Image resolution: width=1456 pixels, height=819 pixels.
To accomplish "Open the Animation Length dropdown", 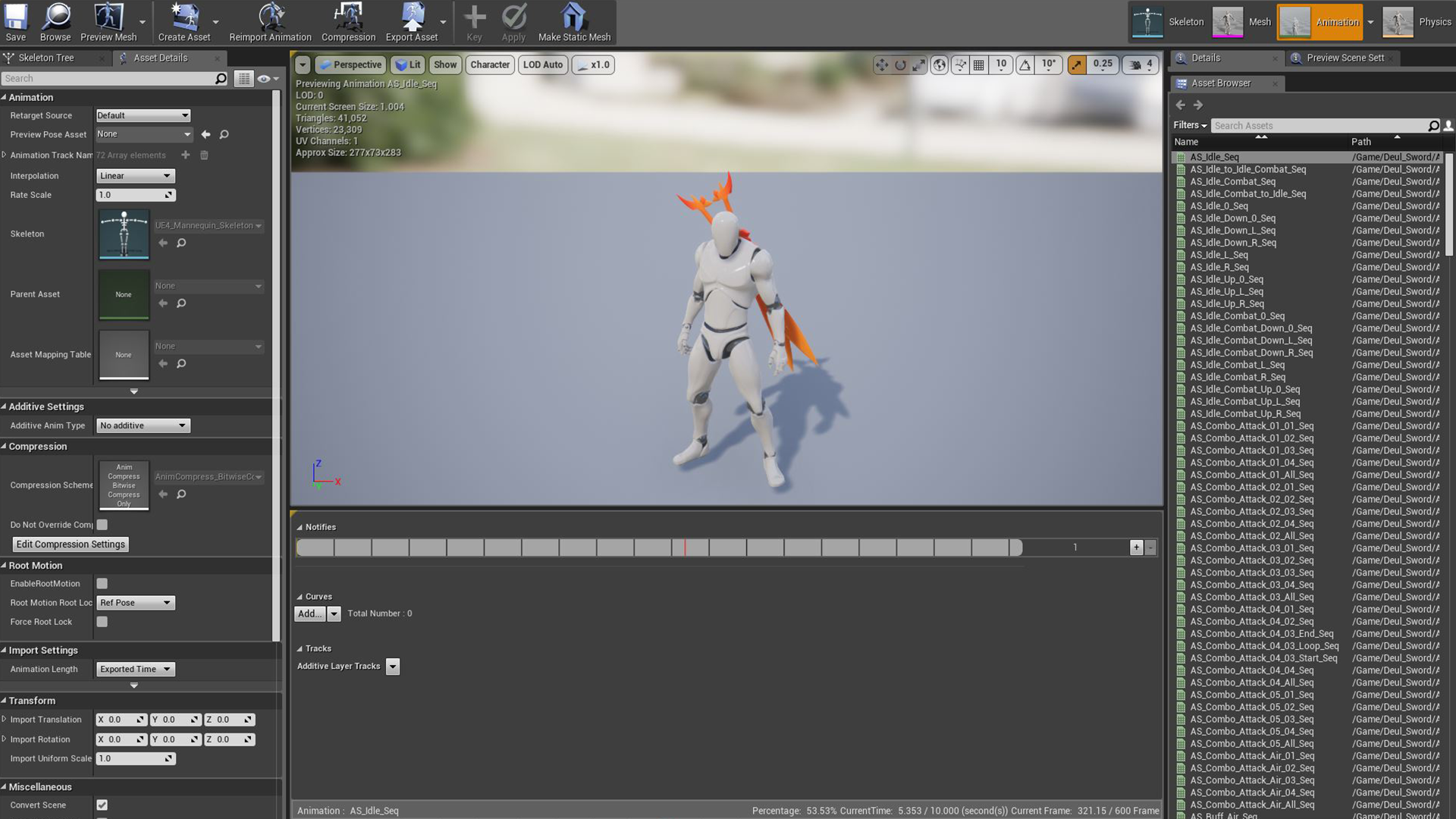I will 135,669.
